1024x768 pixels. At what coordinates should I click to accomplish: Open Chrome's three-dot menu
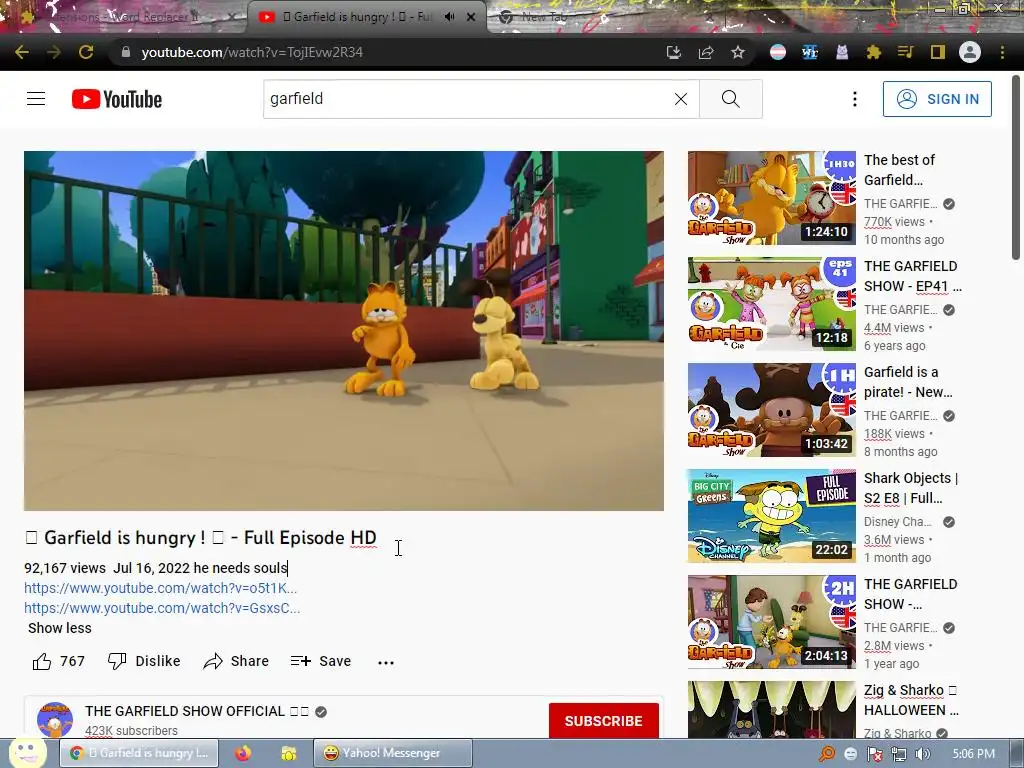point(1002,52)
